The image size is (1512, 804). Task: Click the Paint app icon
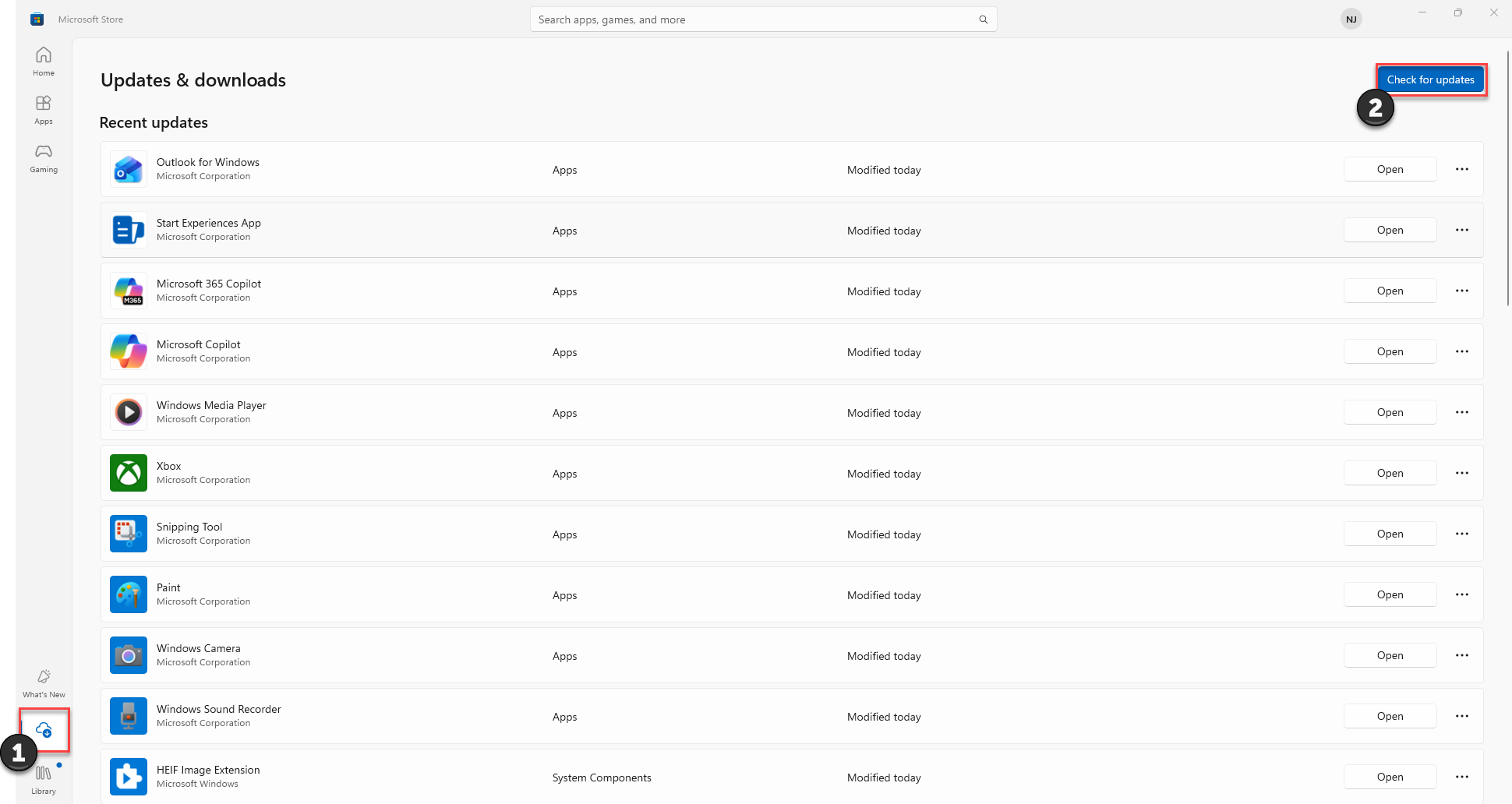click(129, 594)
